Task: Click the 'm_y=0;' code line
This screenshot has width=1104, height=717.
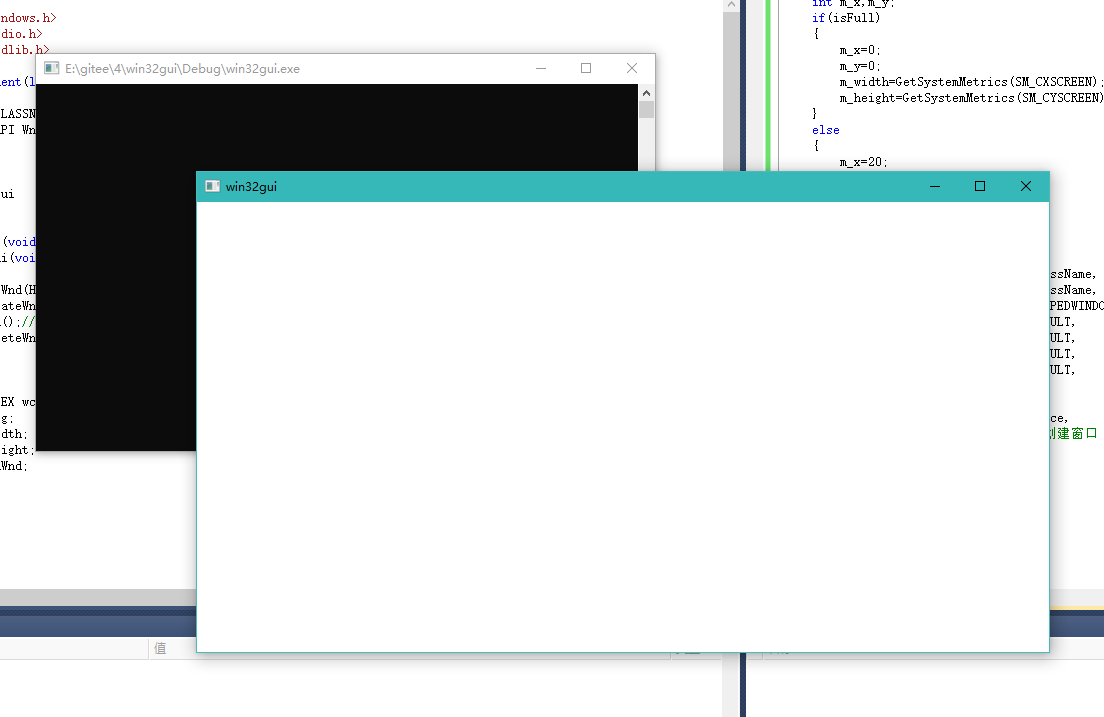Action: click(860, 66)
